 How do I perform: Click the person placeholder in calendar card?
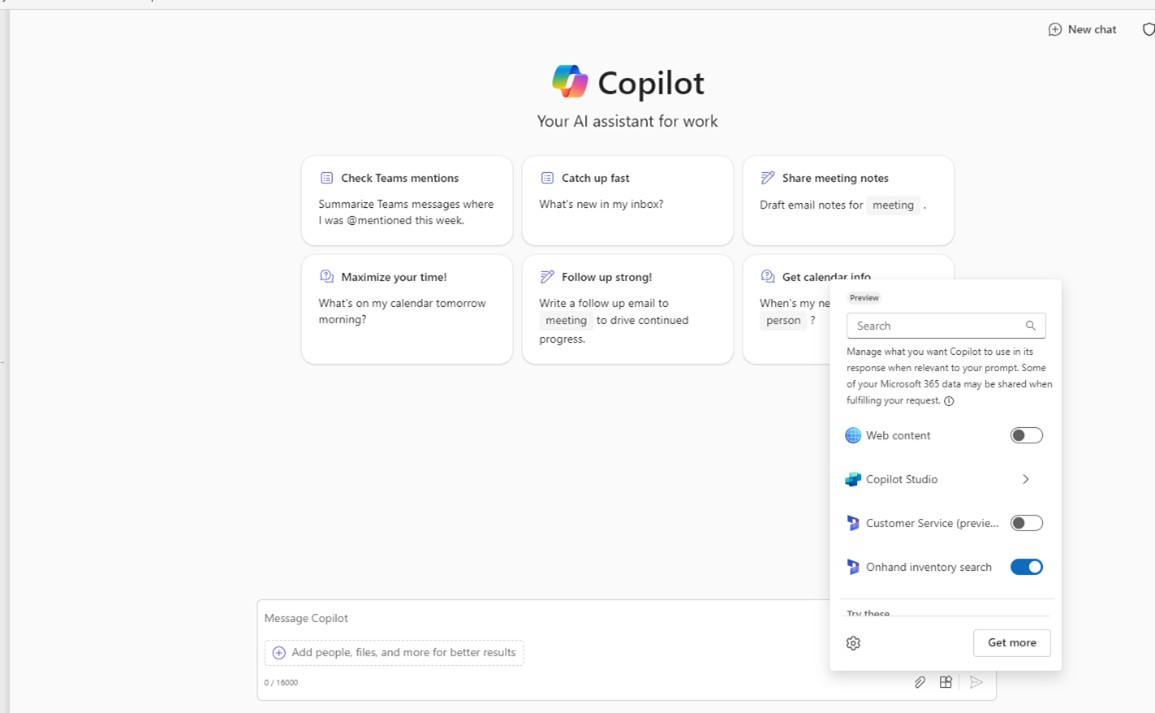(783, 320)
